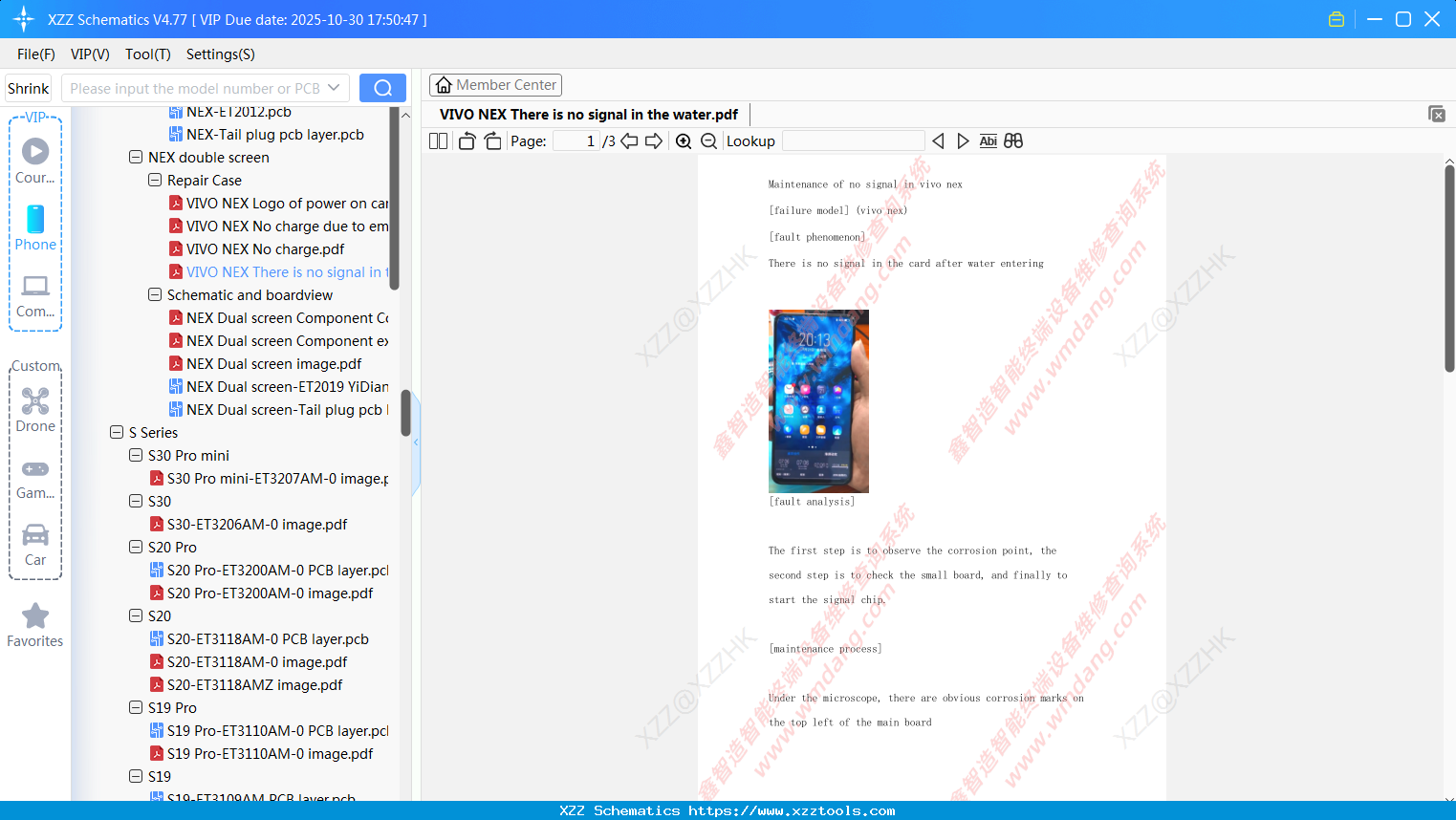The image size is (1456, 820).
Task: Collapse the S20 Pro node
Action: [x=136, y=547]
